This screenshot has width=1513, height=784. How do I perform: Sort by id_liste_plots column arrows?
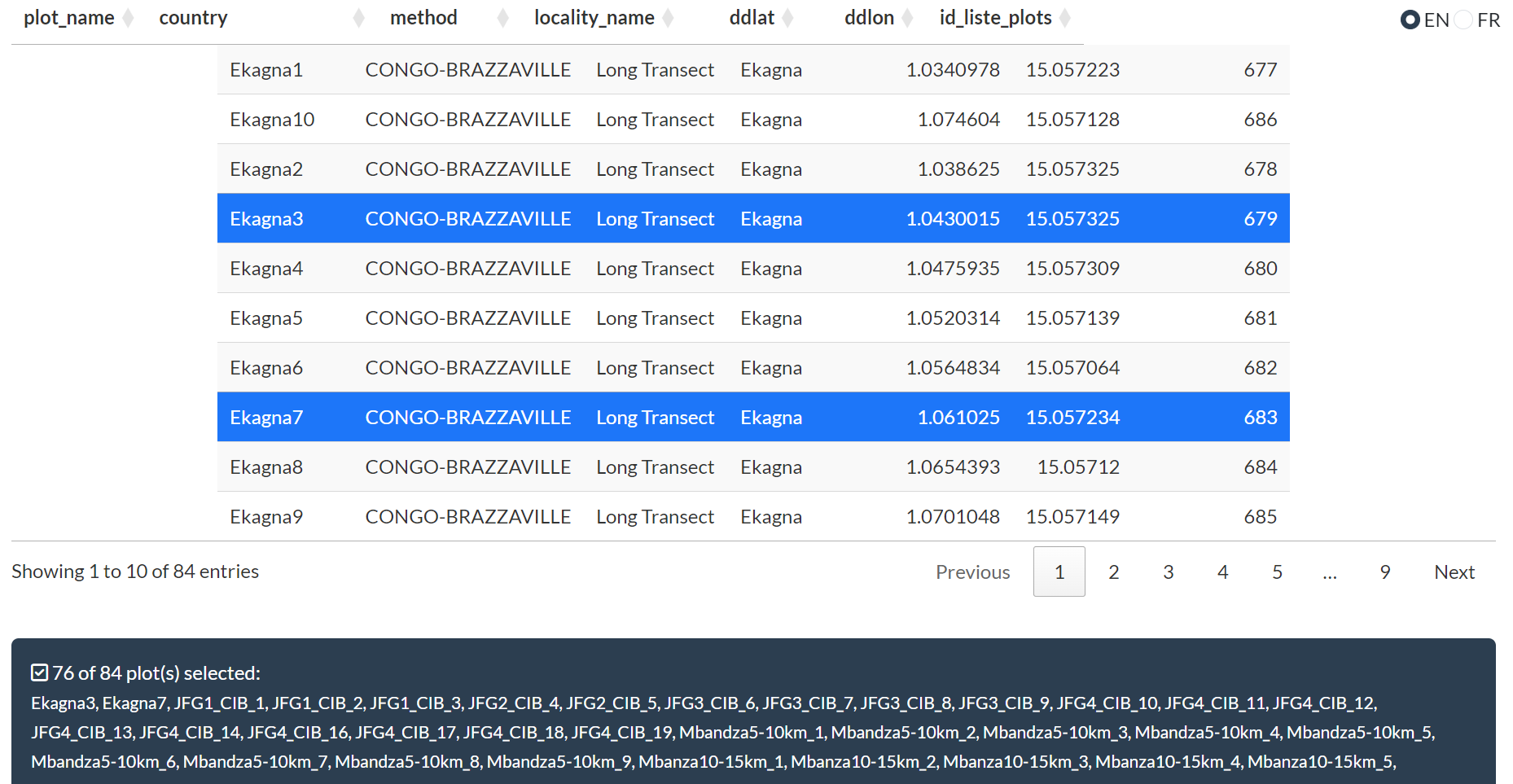(x=1065, y=18)
